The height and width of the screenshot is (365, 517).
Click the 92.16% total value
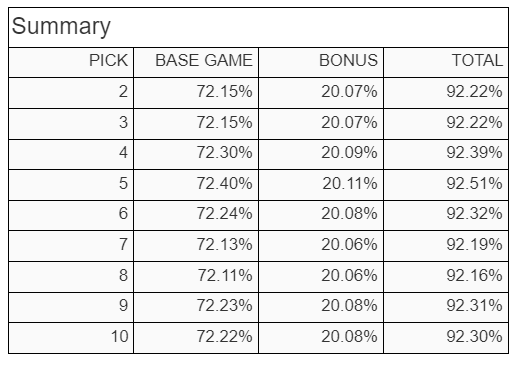click(474, 275)
